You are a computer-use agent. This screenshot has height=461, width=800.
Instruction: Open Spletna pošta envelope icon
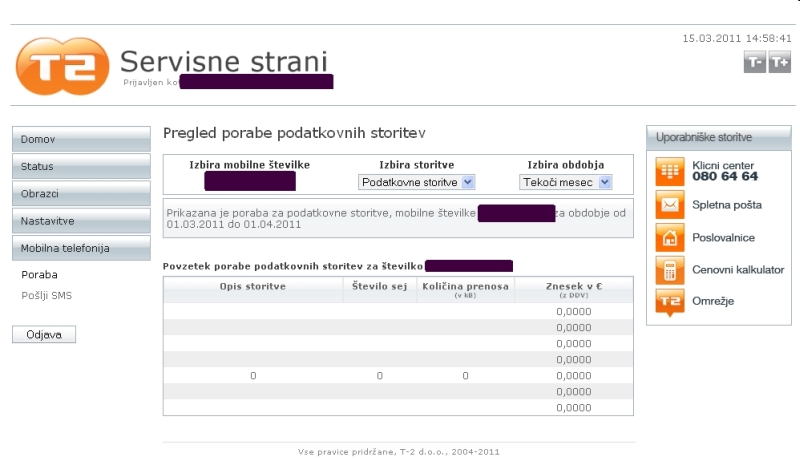point(669,204)
